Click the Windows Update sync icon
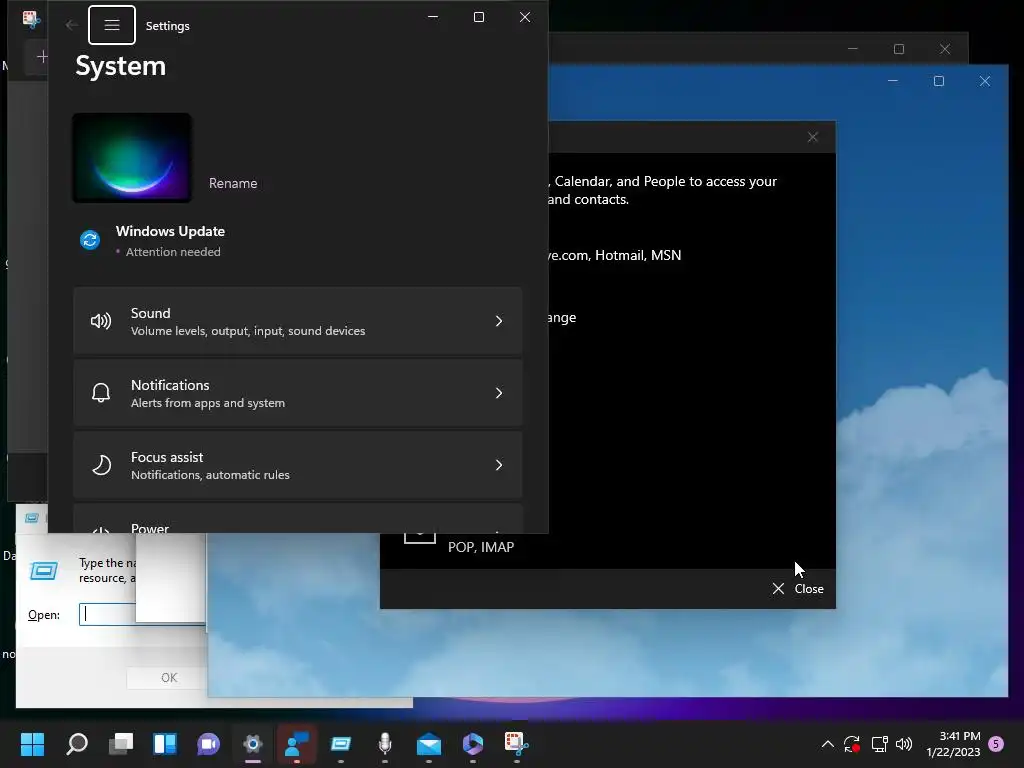1024x768 pixels. click(90, 240)
